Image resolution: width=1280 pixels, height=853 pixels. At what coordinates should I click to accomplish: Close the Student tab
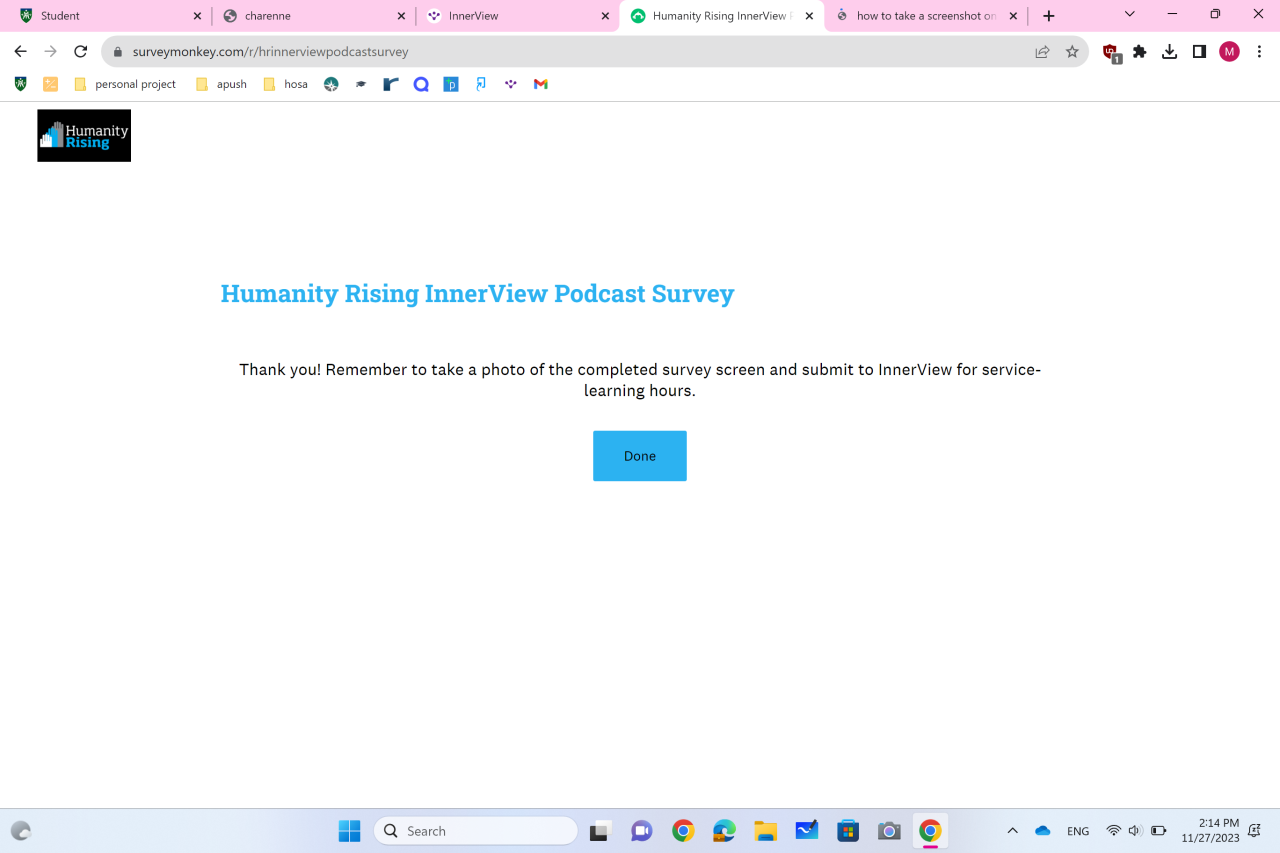[197, 16]
